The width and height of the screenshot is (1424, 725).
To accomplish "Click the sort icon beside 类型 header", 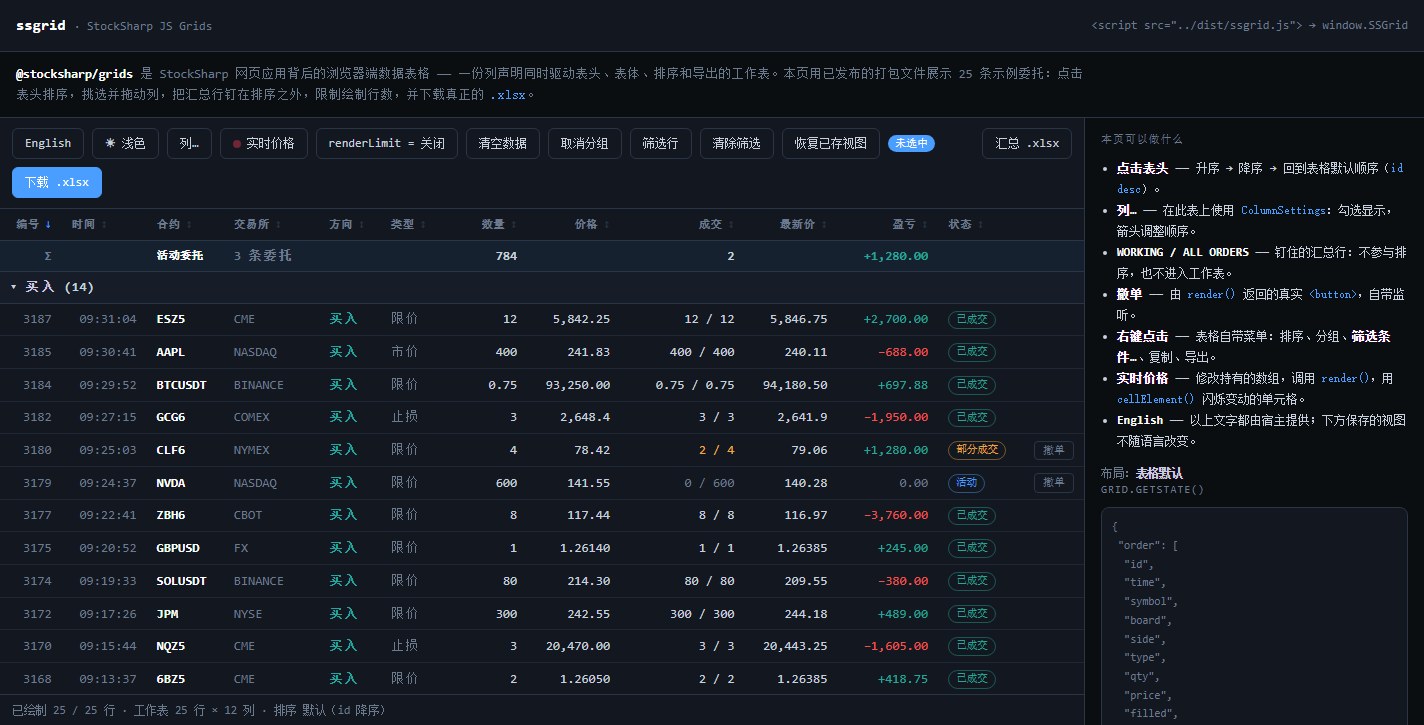I will click(423, 225).
